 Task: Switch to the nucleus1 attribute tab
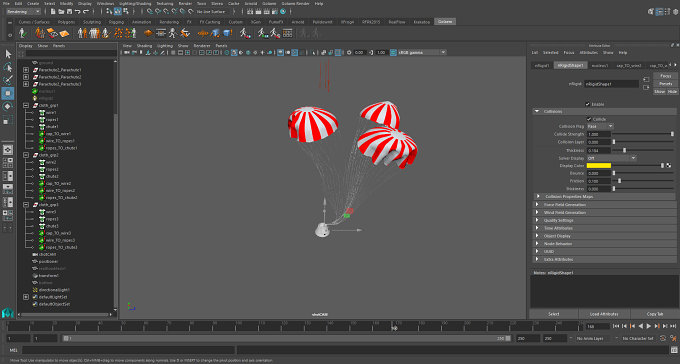click(x=600, y=66)
